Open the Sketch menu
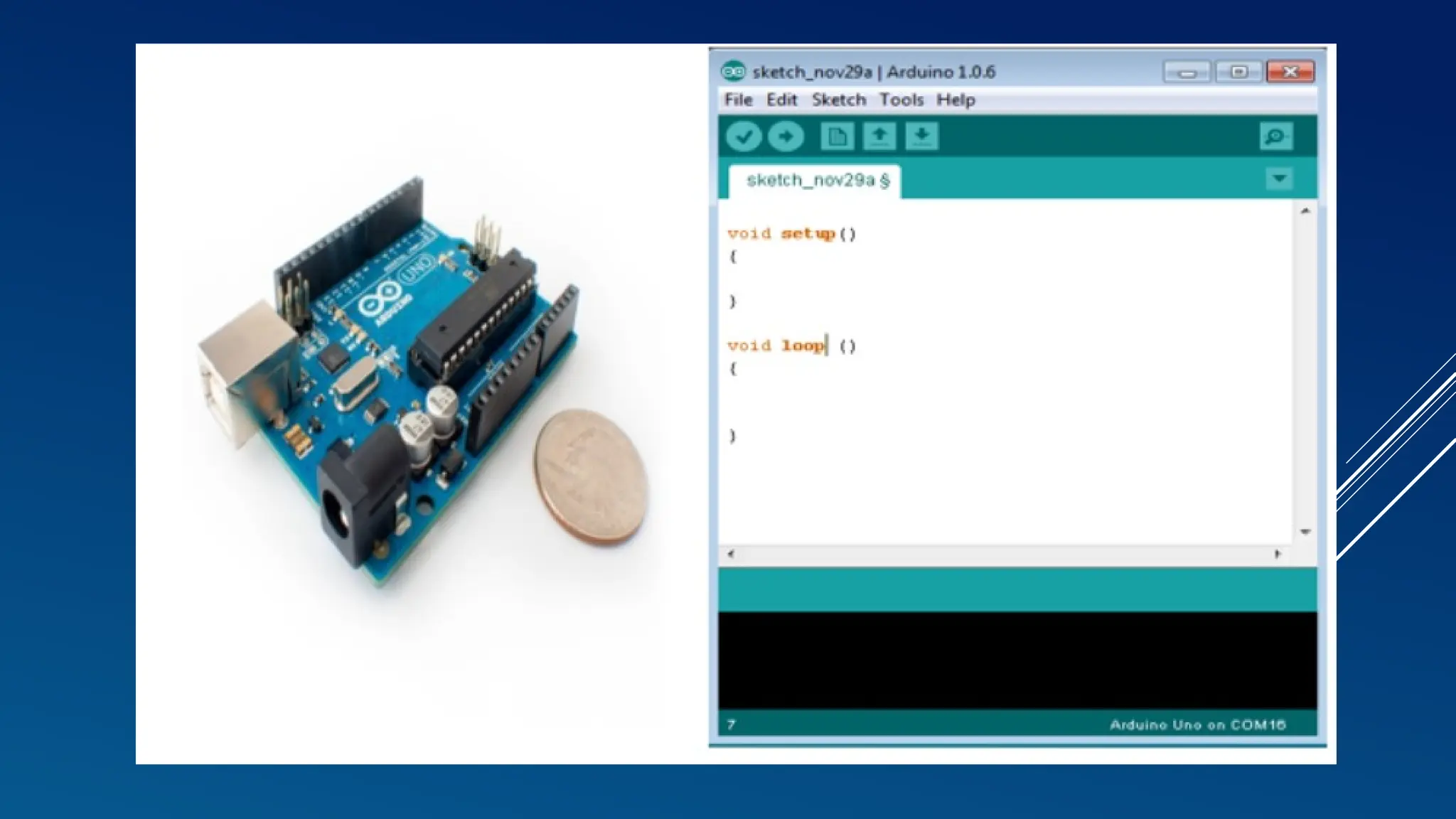This screenshot has height=819, width=1456. pos(839,100)
